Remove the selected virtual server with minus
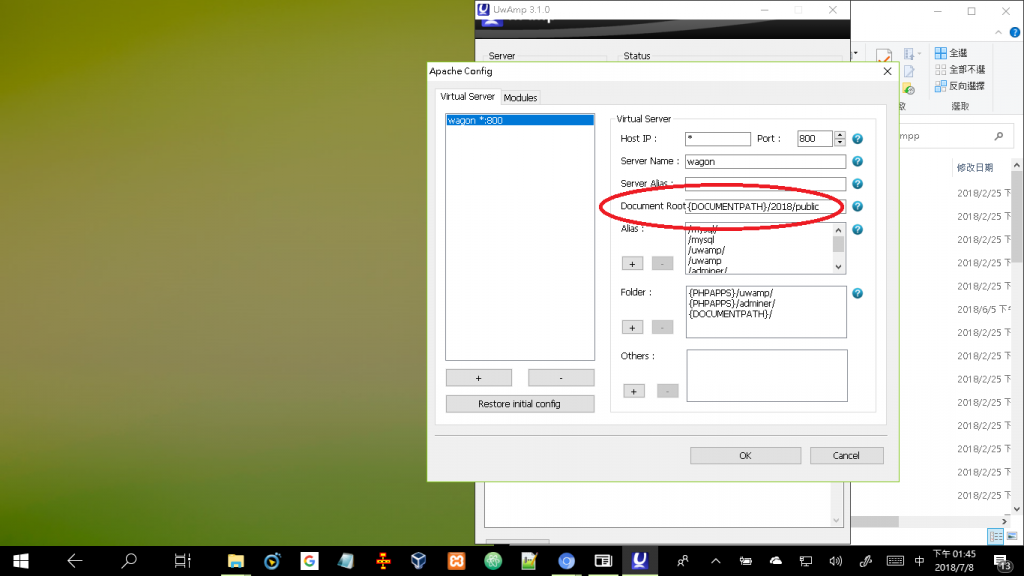1024x576 pixels. pos(561,378)
